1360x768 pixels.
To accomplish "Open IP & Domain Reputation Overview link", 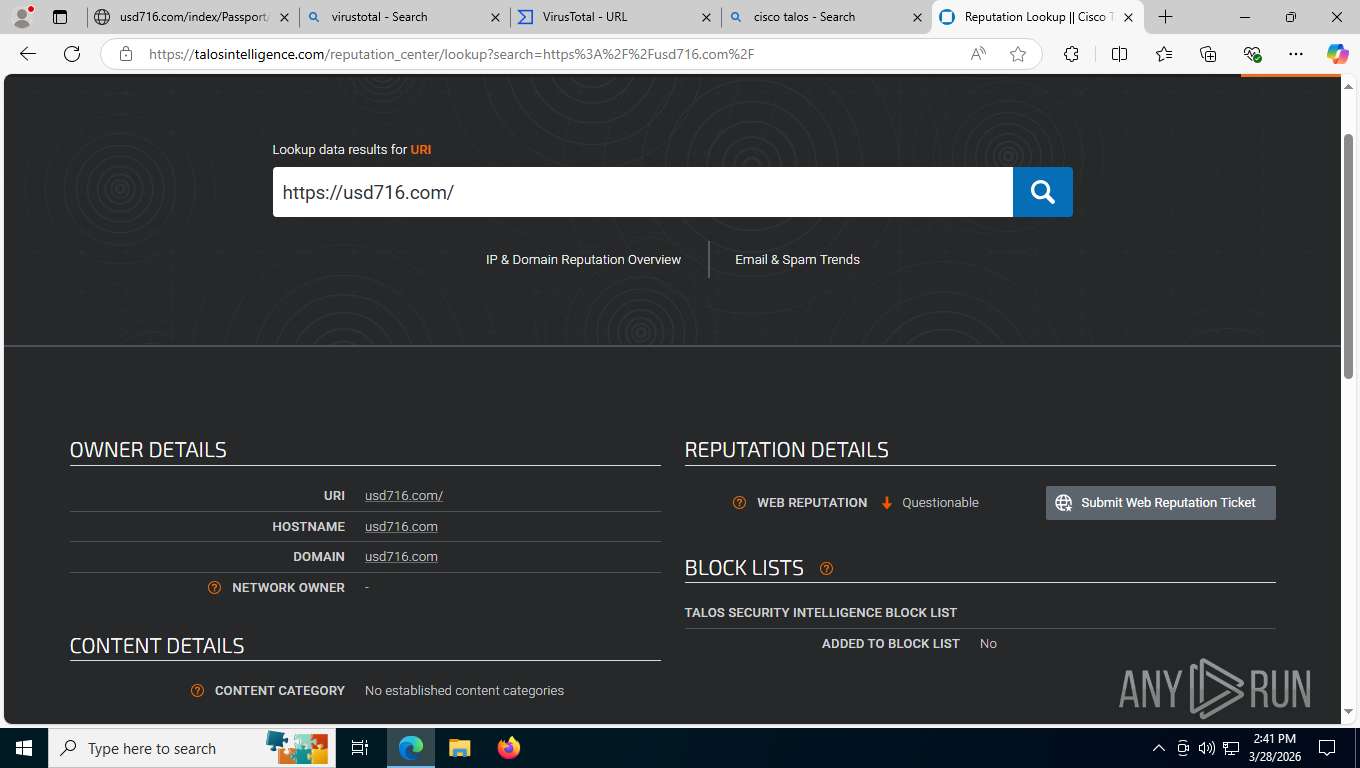I will pyautogui.click(x=583, y=260).
